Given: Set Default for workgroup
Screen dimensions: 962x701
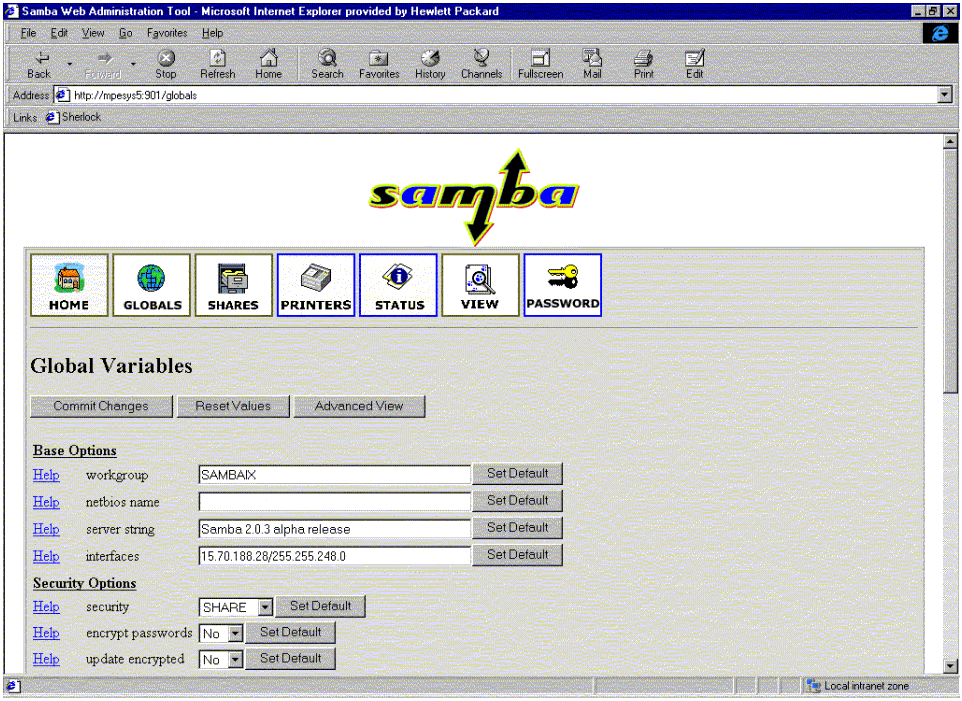Looking at the screenshot, I should click(x=517, y=473).
